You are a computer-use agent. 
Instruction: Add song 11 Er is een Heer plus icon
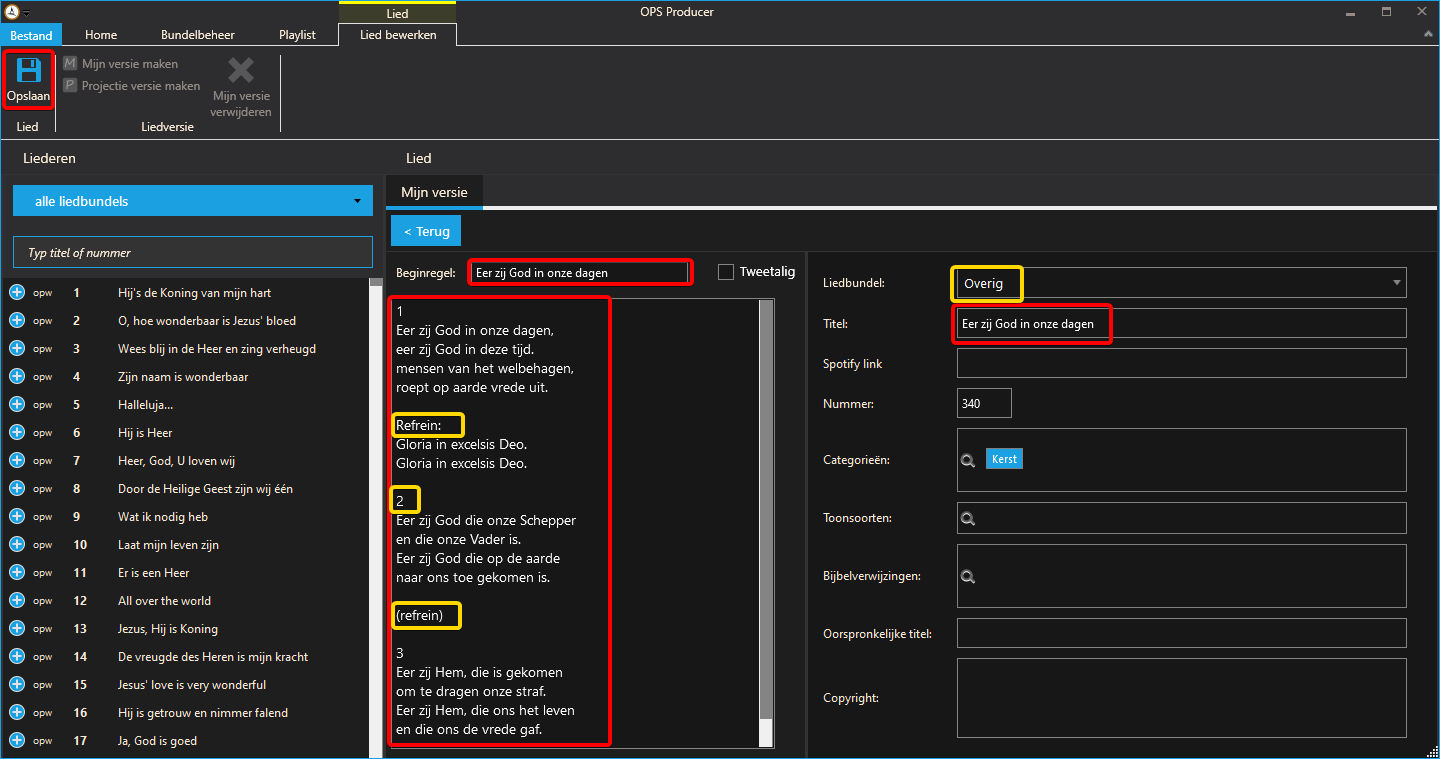pyautogui.click(x=17, y=573)
